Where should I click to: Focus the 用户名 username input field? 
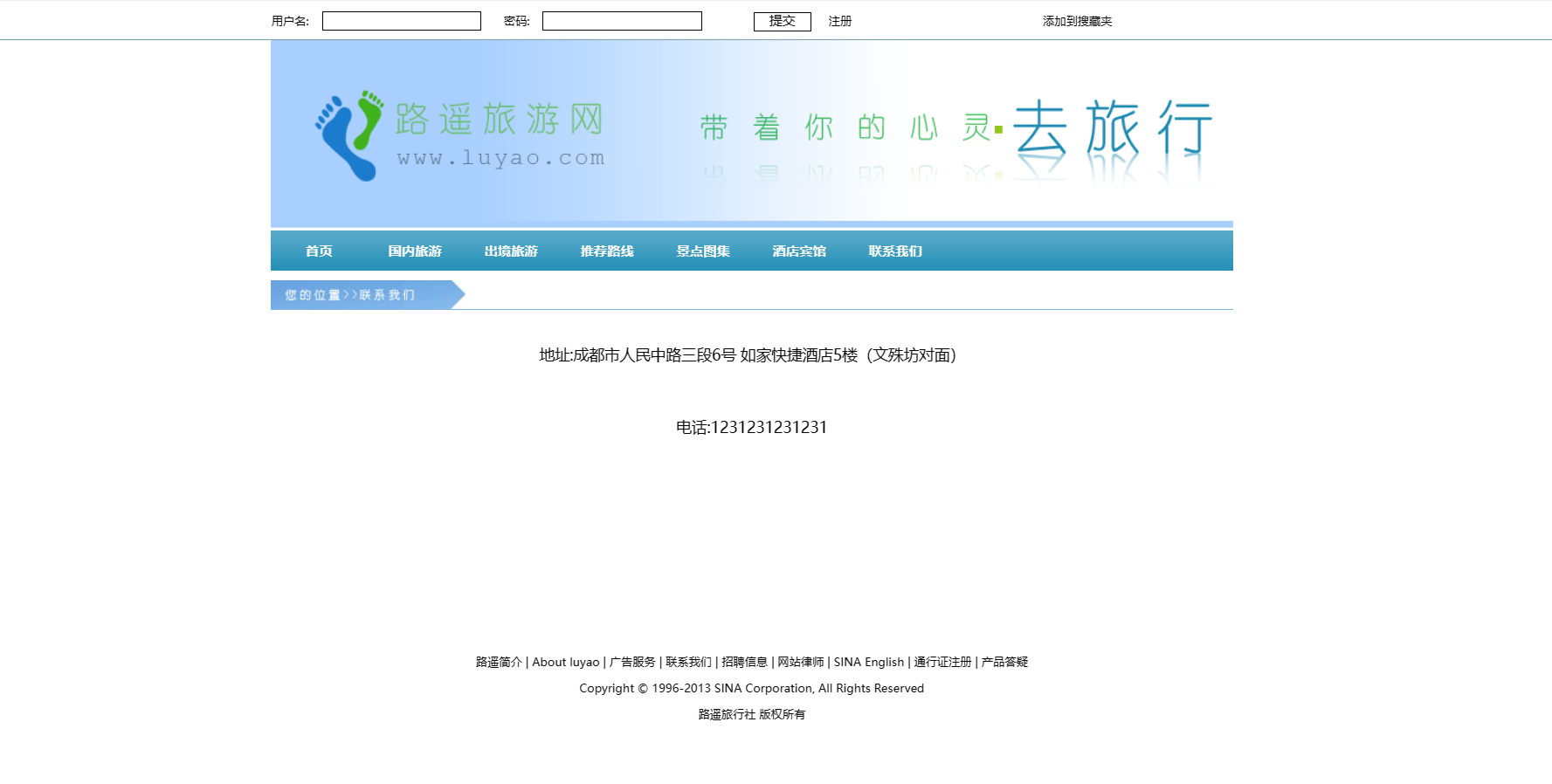402,21
